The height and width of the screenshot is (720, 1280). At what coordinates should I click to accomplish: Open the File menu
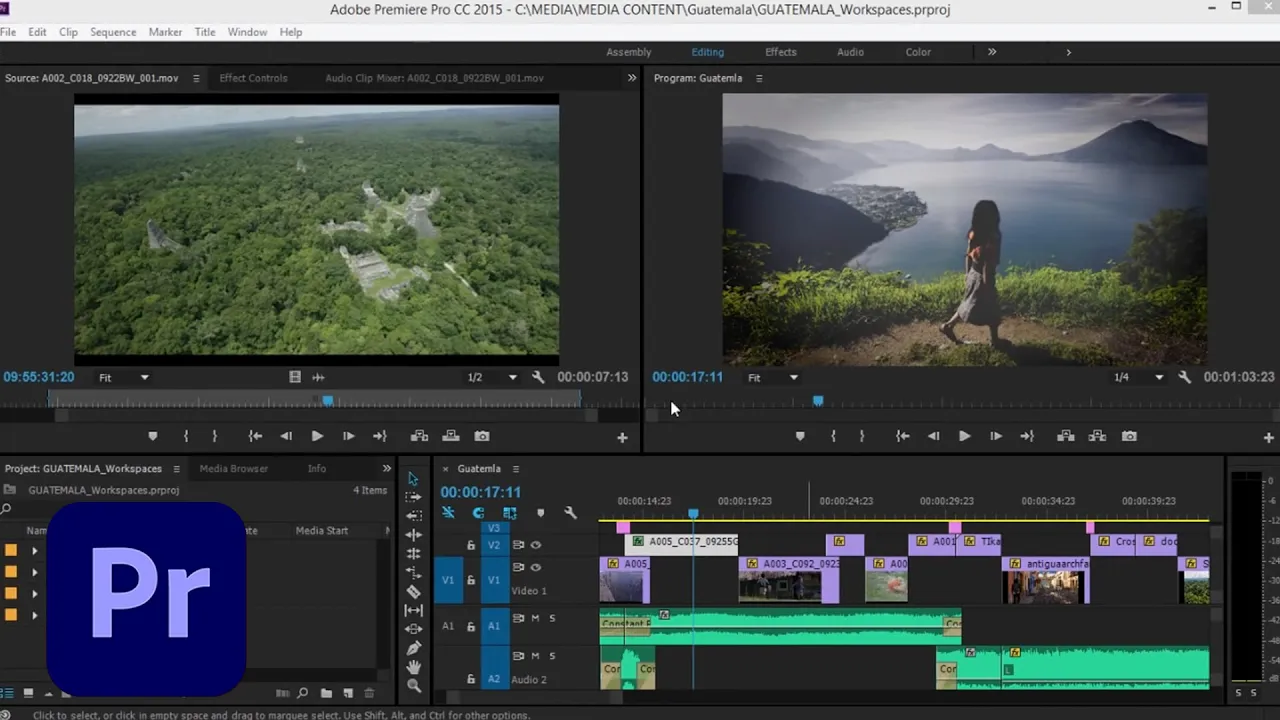8,32
